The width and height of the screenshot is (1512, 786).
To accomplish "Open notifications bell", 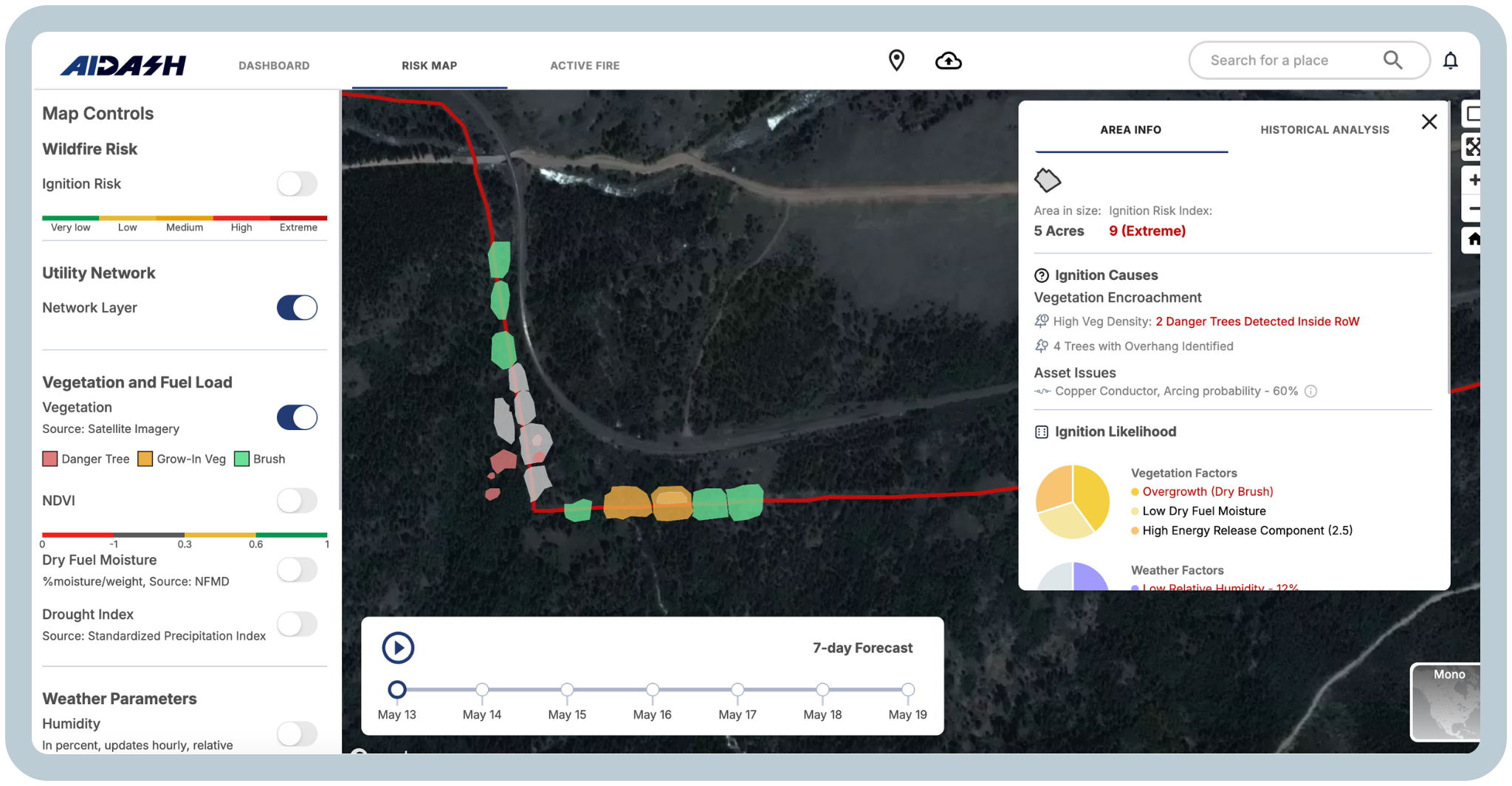I will 1451,61.
